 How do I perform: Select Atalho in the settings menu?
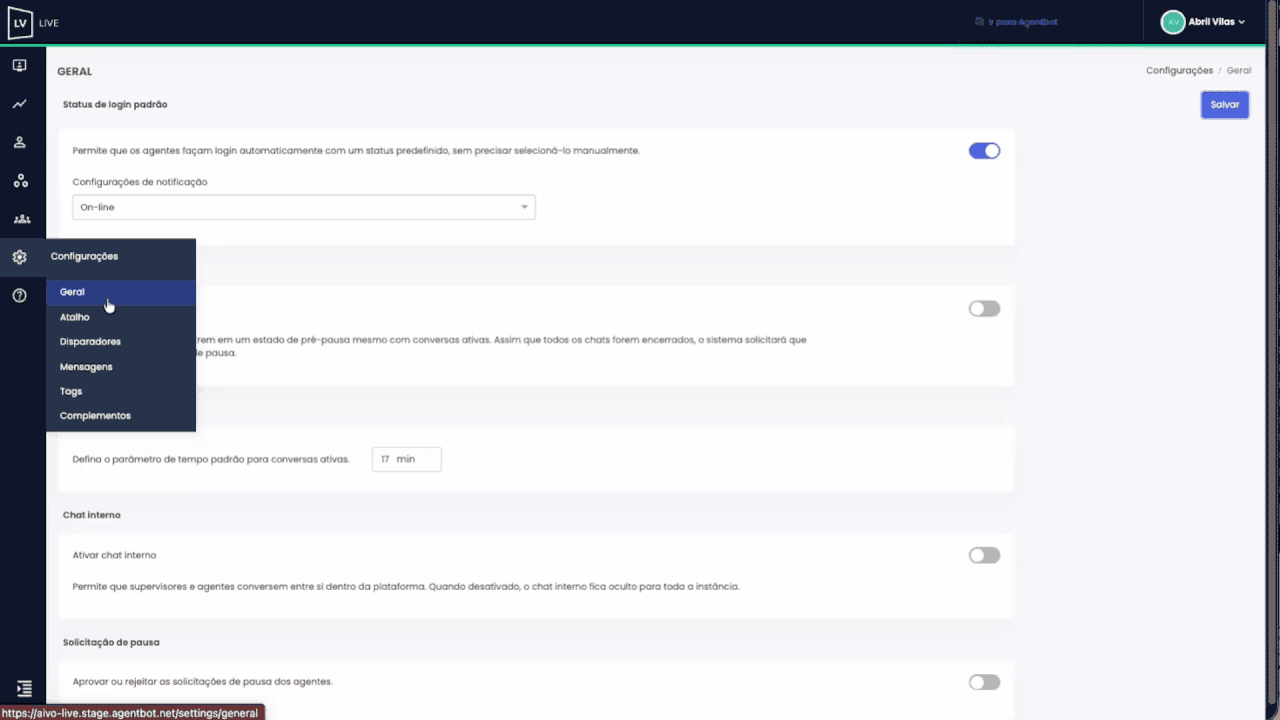[121, 317]
